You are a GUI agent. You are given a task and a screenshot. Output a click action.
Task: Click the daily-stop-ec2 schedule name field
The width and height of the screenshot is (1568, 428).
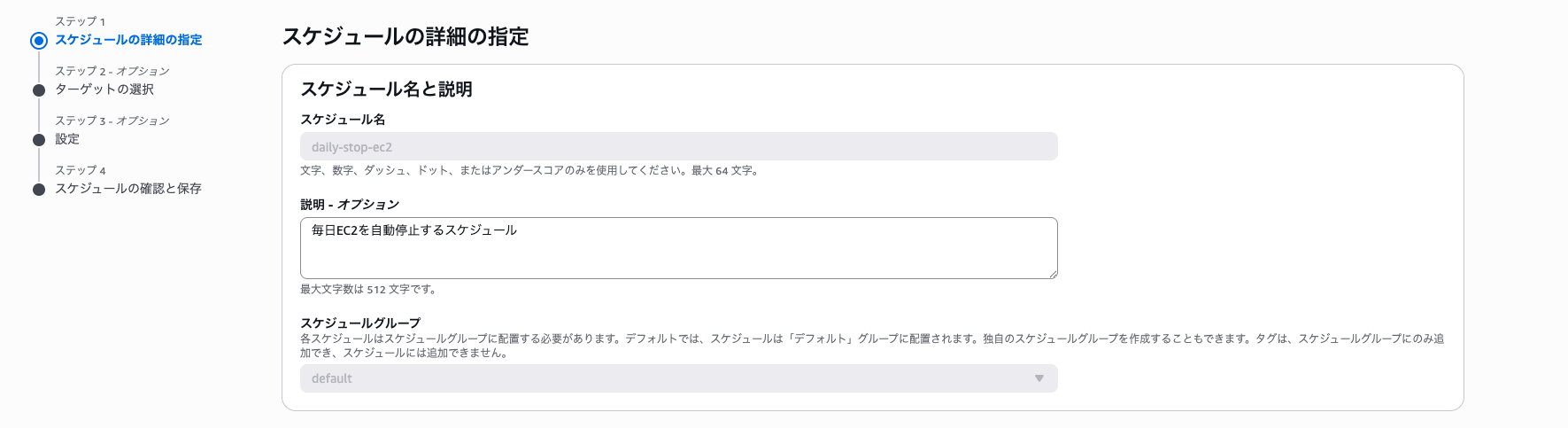pyautogui.click(x=679, y=146)
